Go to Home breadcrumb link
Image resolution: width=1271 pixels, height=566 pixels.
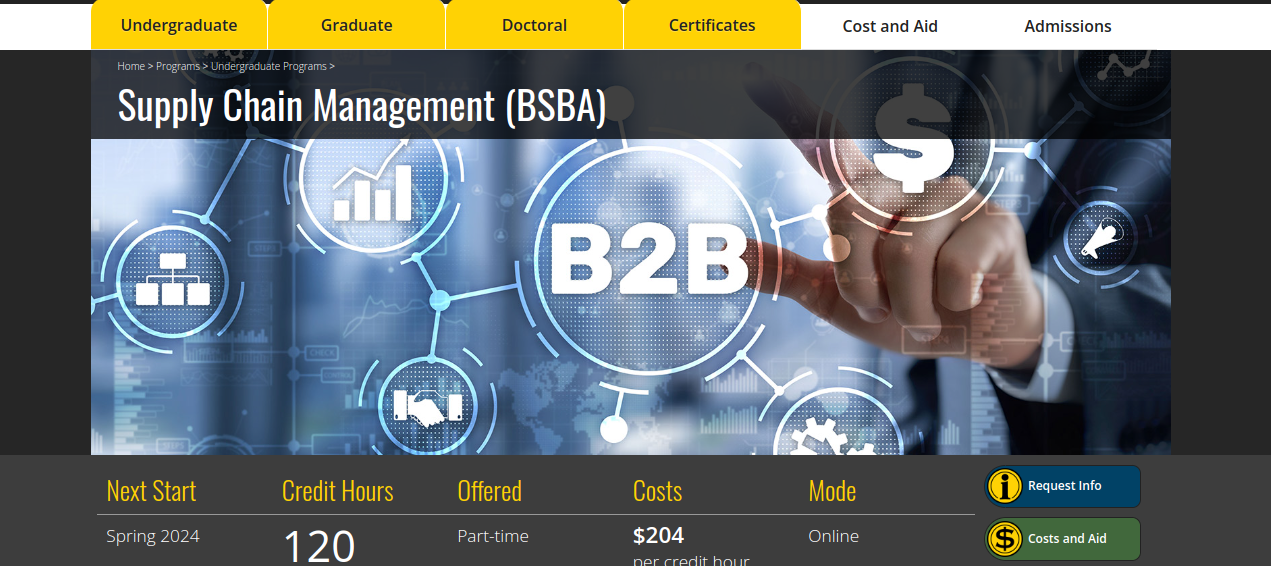pos(131,66)
